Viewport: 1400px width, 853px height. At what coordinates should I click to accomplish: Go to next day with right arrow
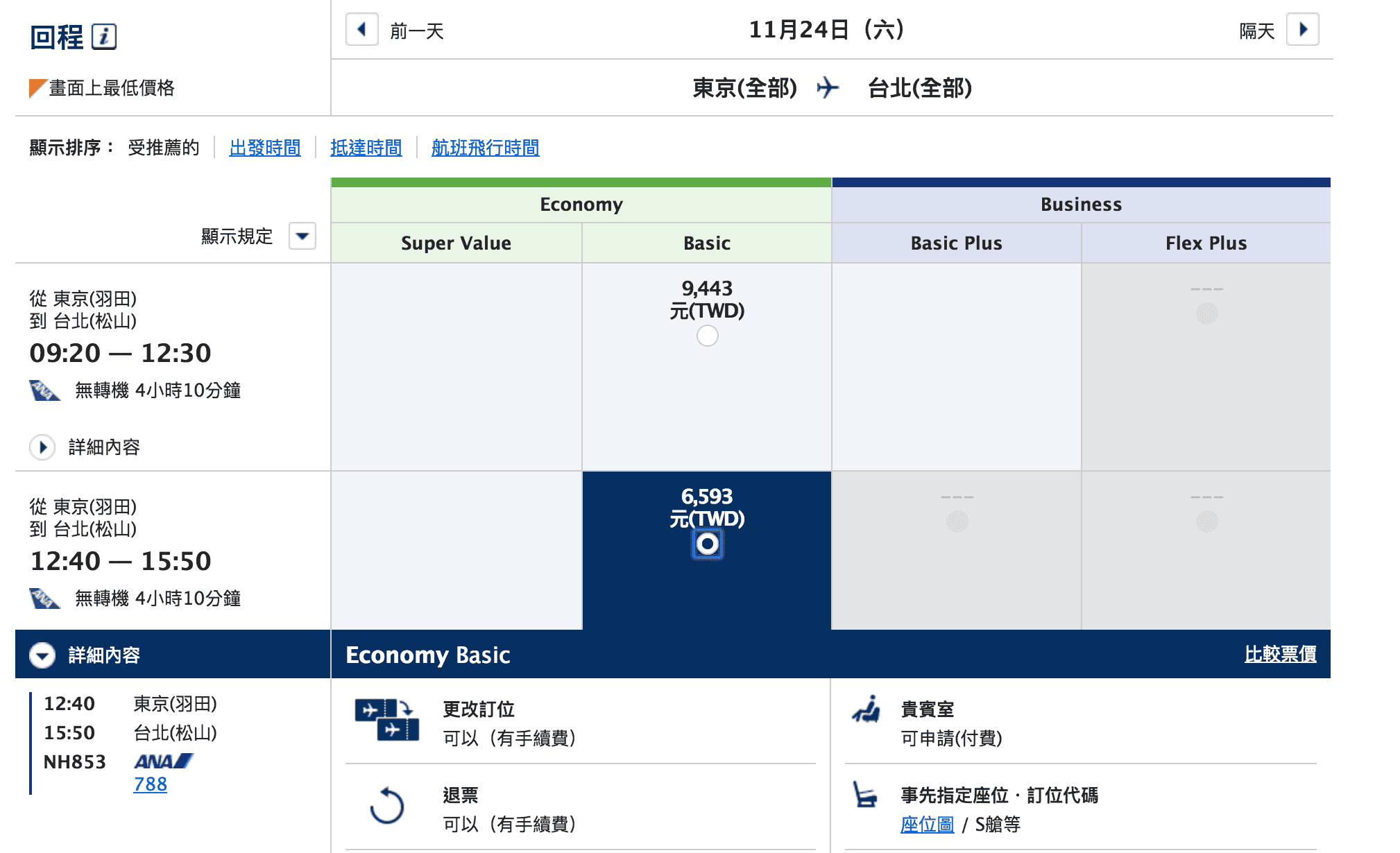point(1302,30)
